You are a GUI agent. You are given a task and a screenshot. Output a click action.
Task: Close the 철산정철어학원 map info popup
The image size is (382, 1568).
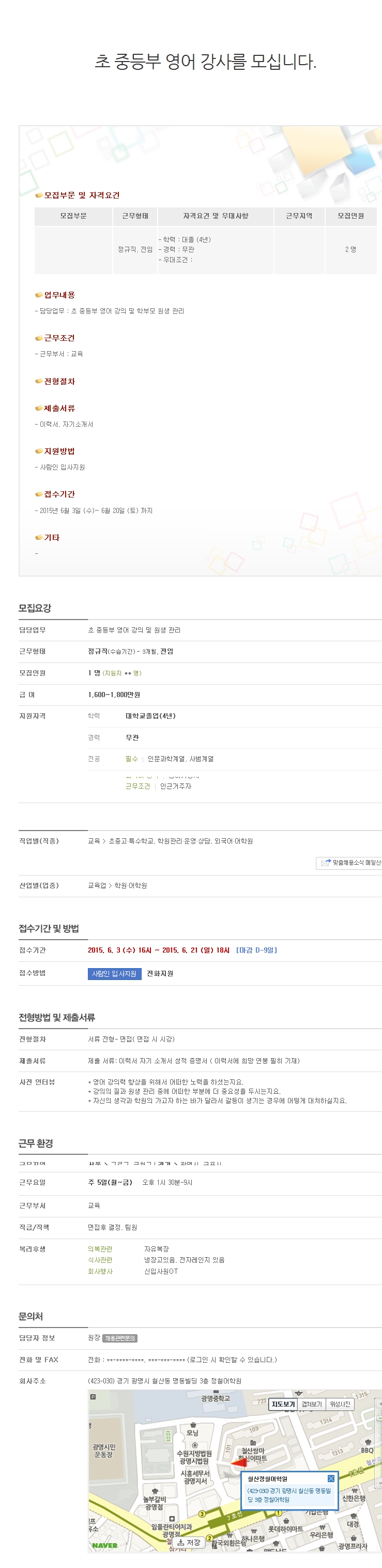point(331,1479)
